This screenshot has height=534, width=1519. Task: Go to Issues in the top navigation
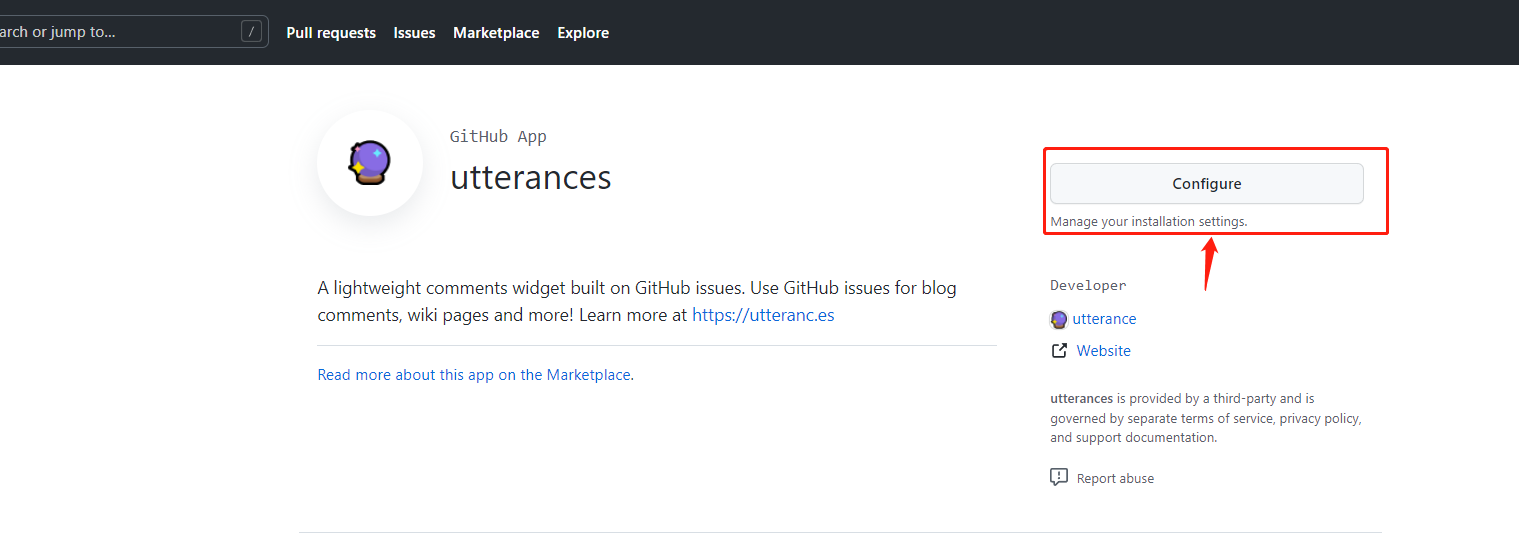[x=414, y=33]
